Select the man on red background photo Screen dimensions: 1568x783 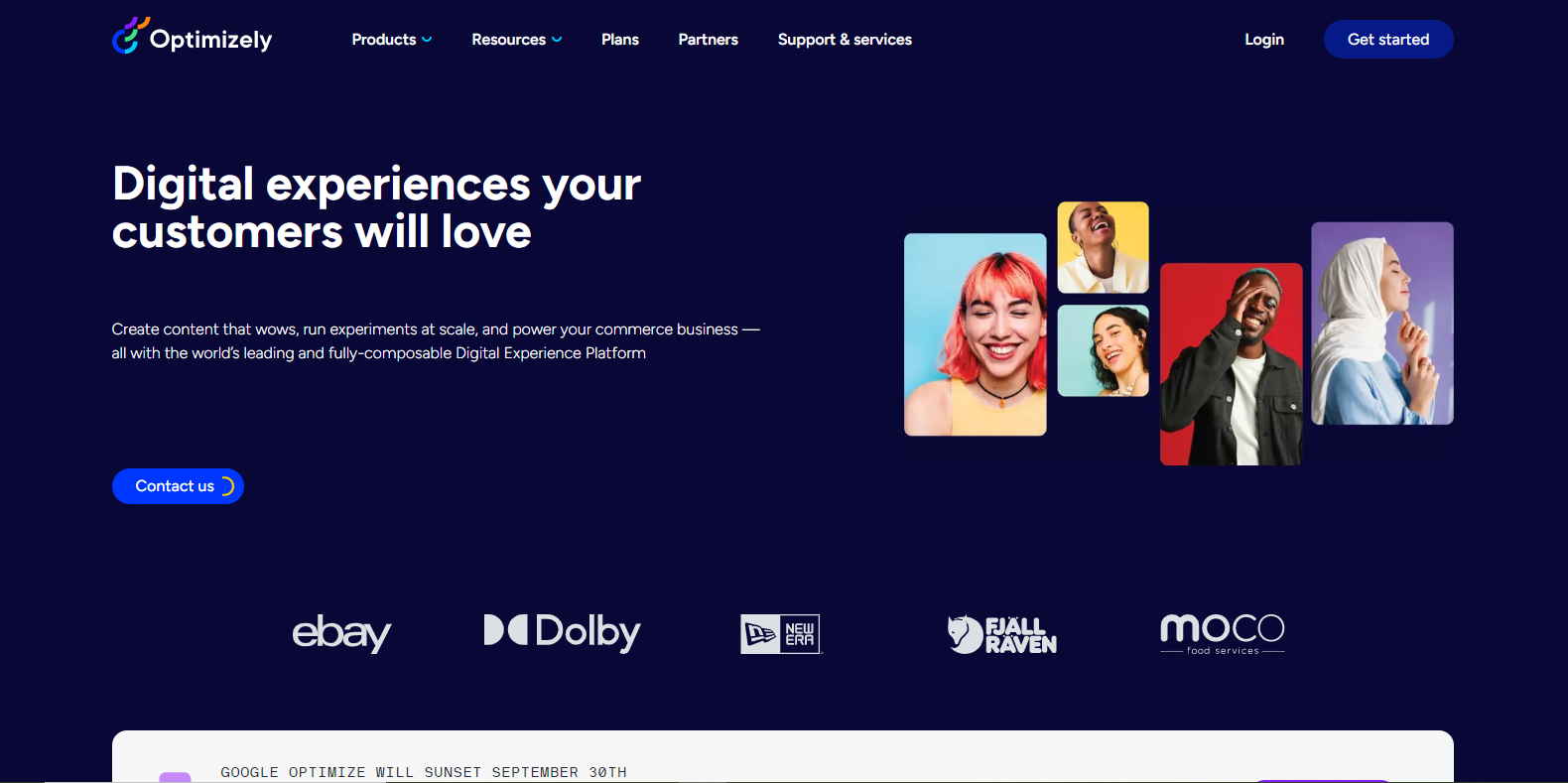(1232, 364)
